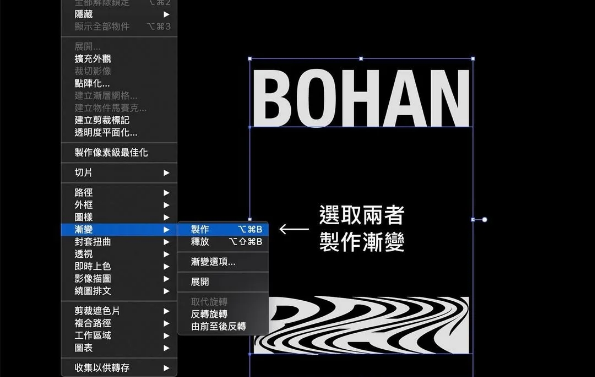Click the BOHAN text object

click(x=361, y=98)
